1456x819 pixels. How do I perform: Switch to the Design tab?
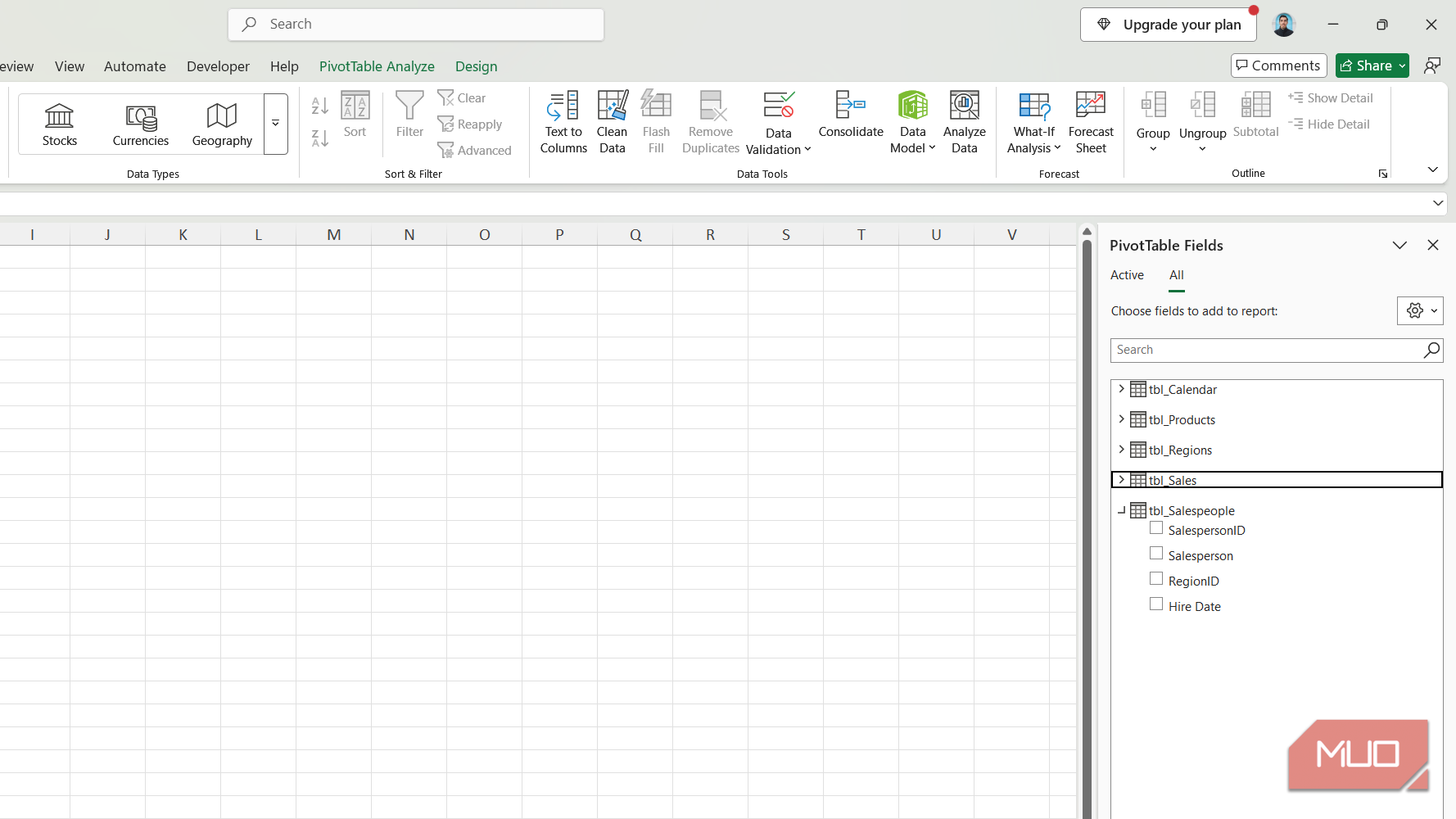(x=476, y=66)
